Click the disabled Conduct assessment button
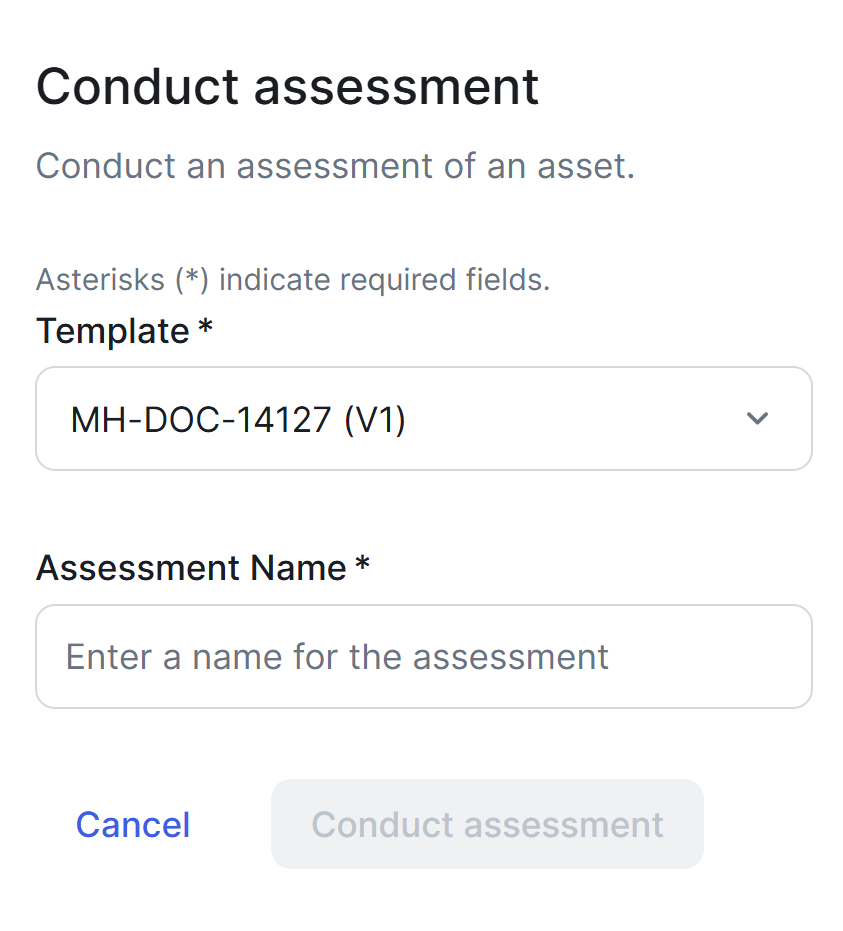The width and height of the screenshot is (843, 931). coord(487,824)
